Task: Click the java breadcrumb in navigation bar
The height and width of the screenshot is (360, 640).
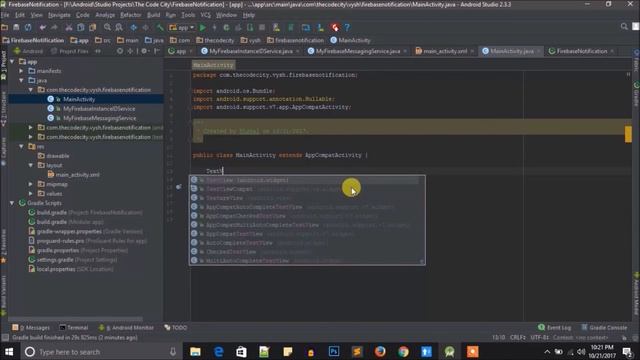Action: click(154, 40)
